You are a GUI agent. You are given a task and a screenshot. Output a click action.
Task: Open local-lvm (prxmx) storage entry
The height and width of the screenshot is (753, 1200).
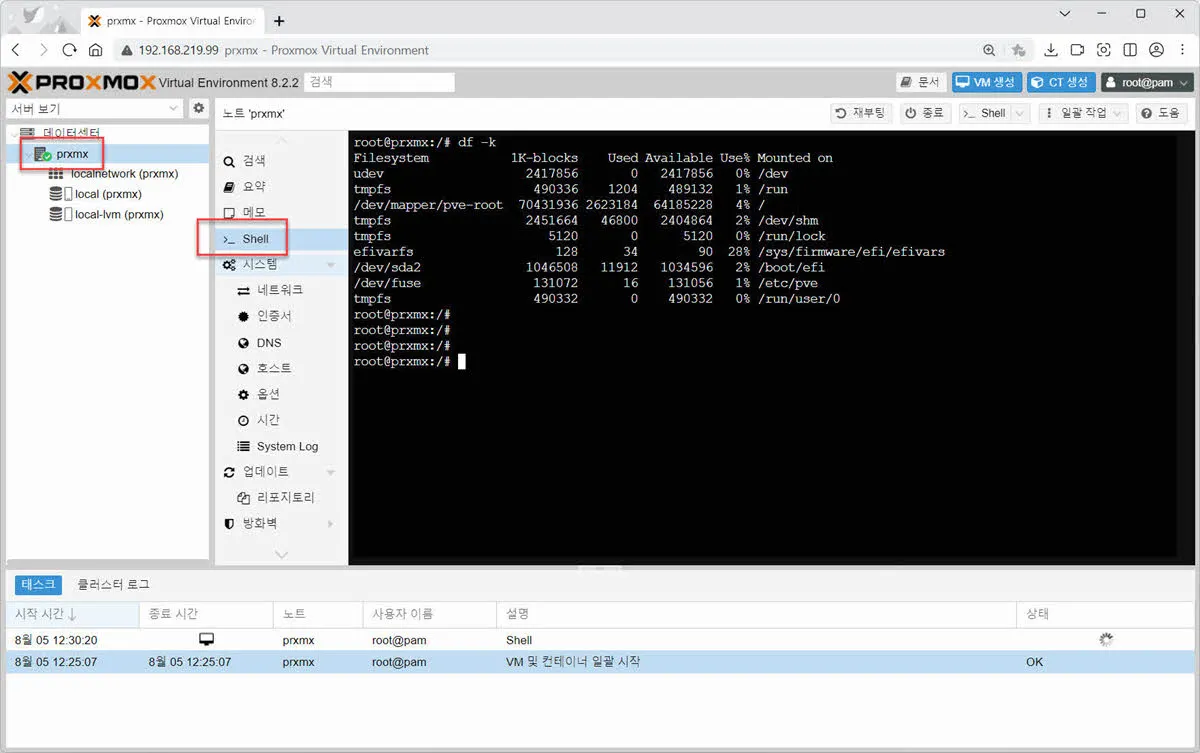(x=119, y=214)
